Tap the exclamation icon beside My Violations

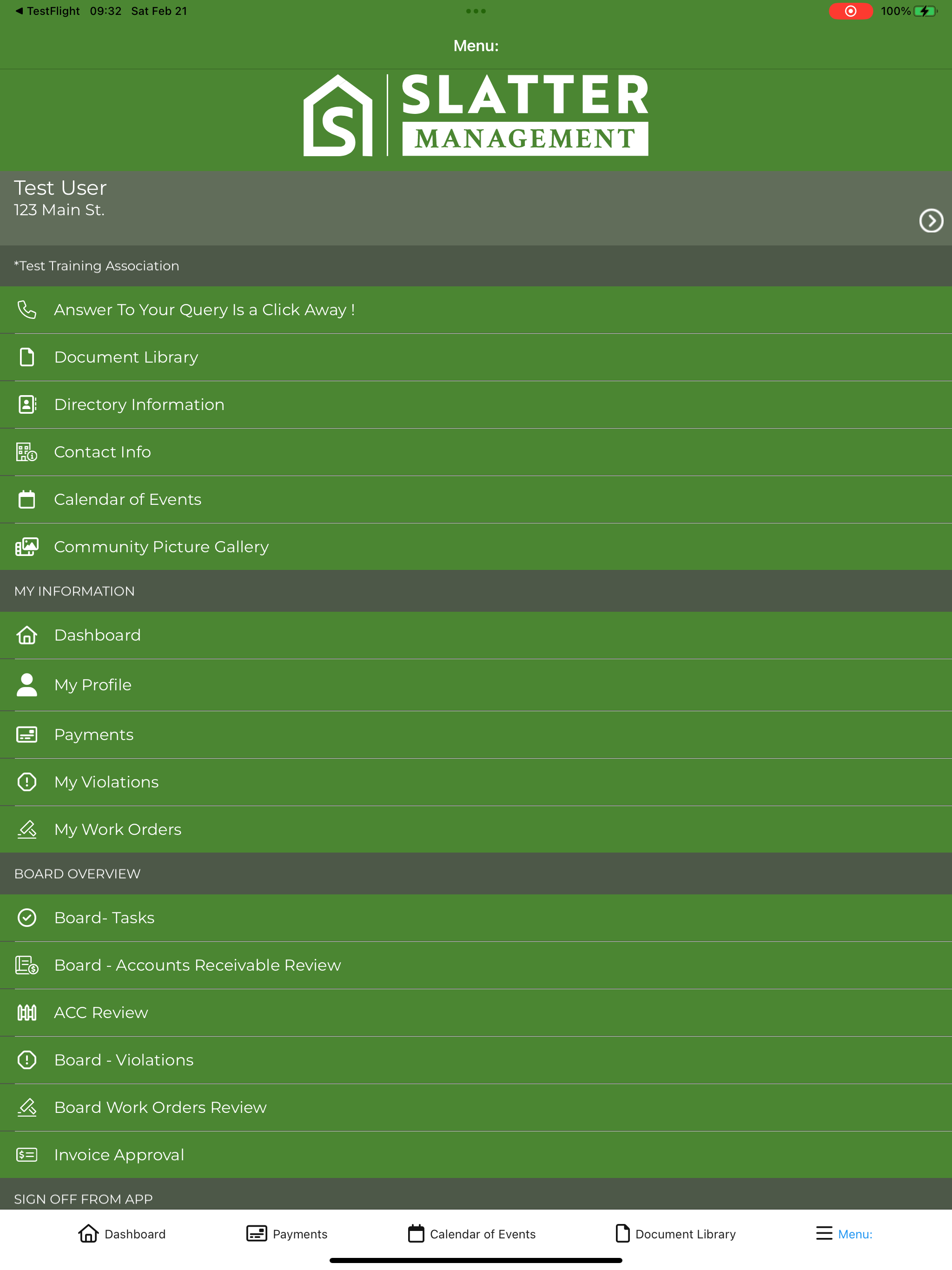click(26, 782)
